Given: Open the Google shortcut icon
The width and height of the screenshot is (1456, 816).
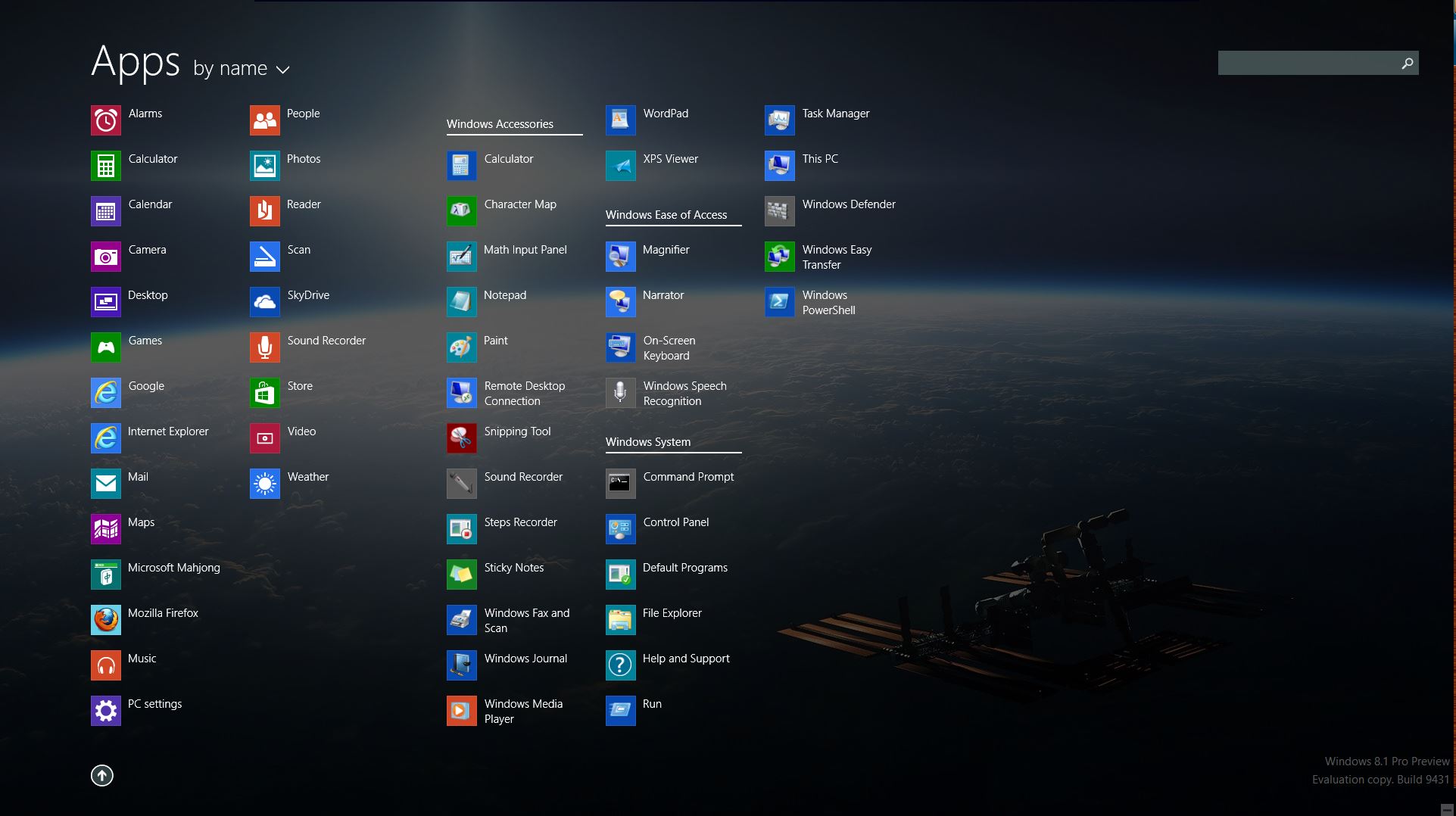Looking at the screenshot, I should (106, 393).
